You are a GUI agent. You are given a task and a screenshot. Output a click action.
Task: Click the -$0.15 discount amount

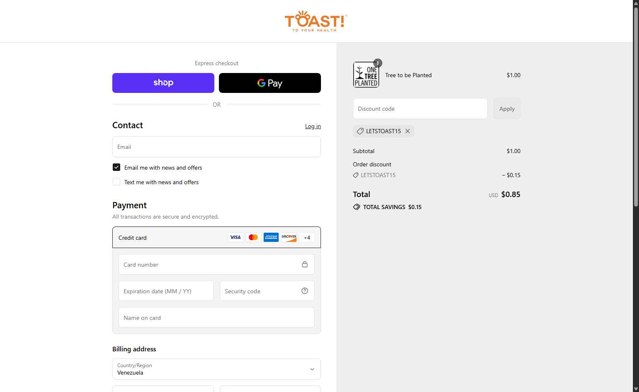point(511,175)
